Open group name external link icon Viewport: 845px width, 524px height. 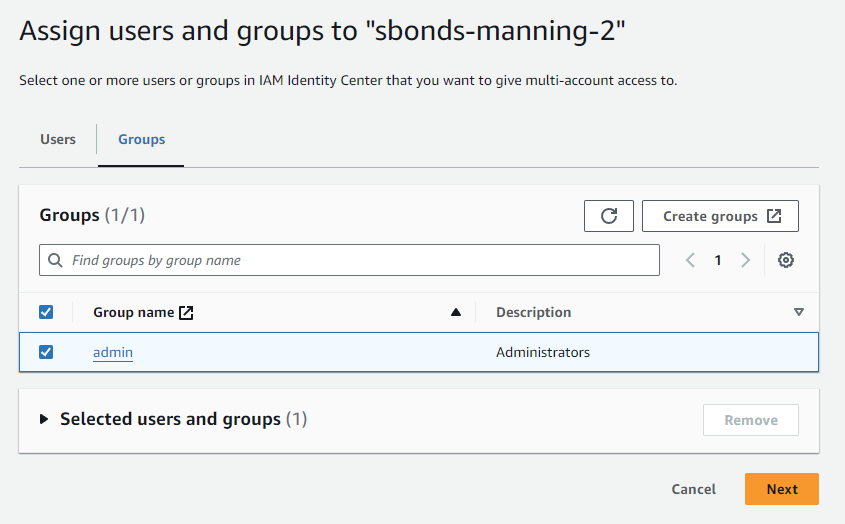(x=186, y=313)
